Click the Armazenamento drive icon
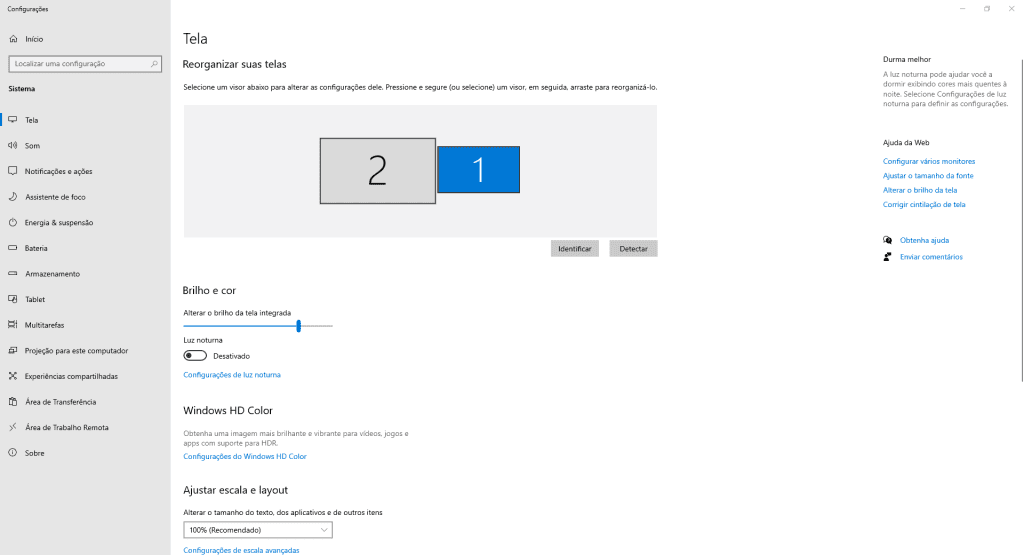Screen dimensions: 1024x555 coord(13,274)
